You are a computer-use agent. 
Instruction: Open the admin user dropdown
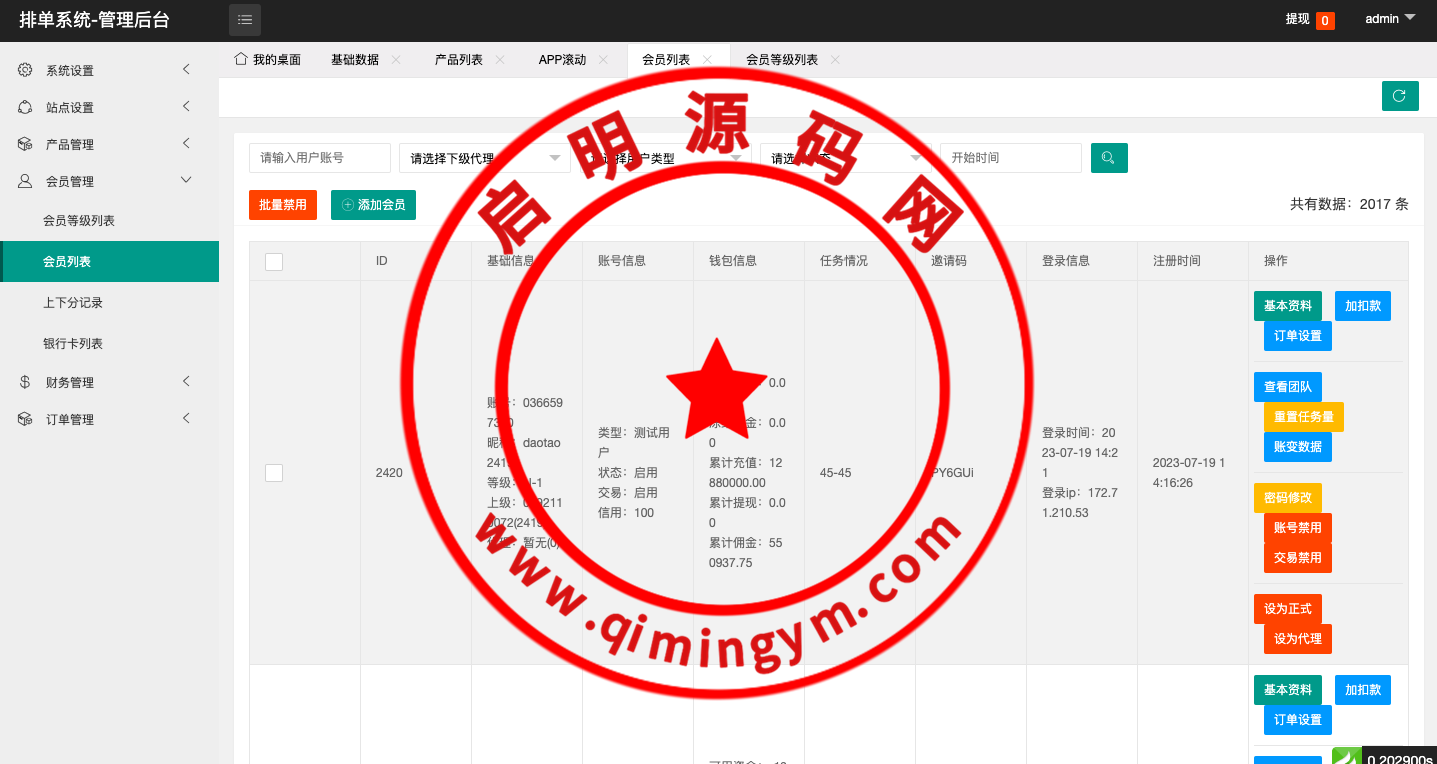click(1390, 19)
